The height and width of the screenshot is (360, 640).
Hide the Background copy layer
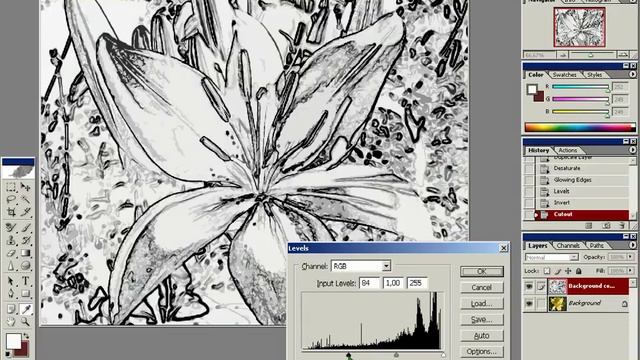pyautogui.click(x=529, y=287)
